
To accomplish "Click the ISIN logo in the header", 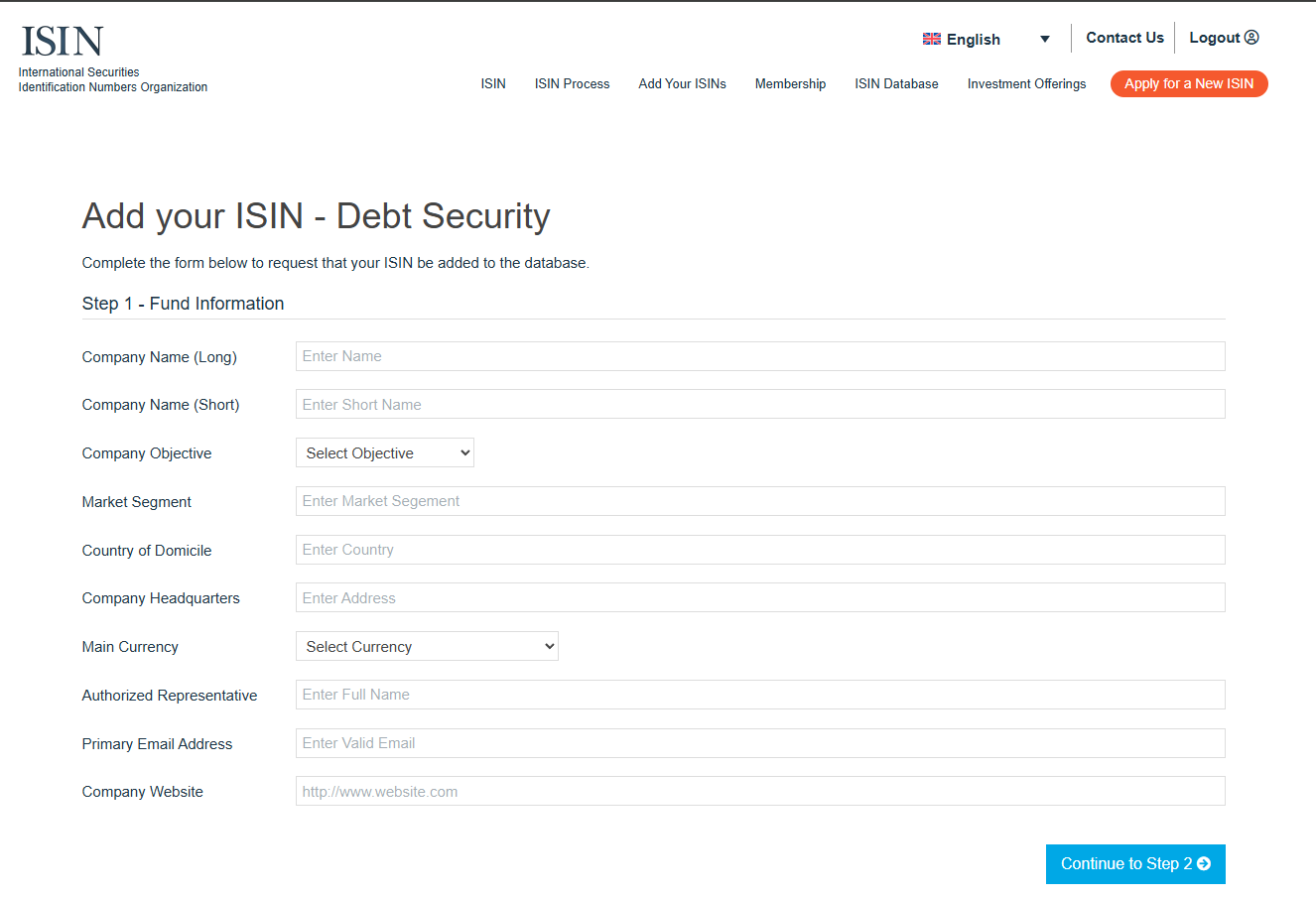I will [63, 41].
